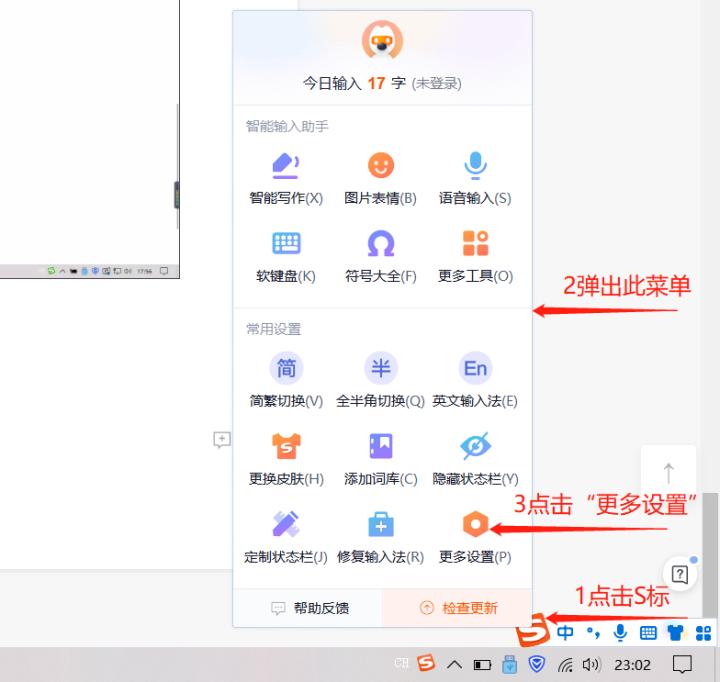Click the question mark help button
720x682 pixels.
[x=680, y=574]
